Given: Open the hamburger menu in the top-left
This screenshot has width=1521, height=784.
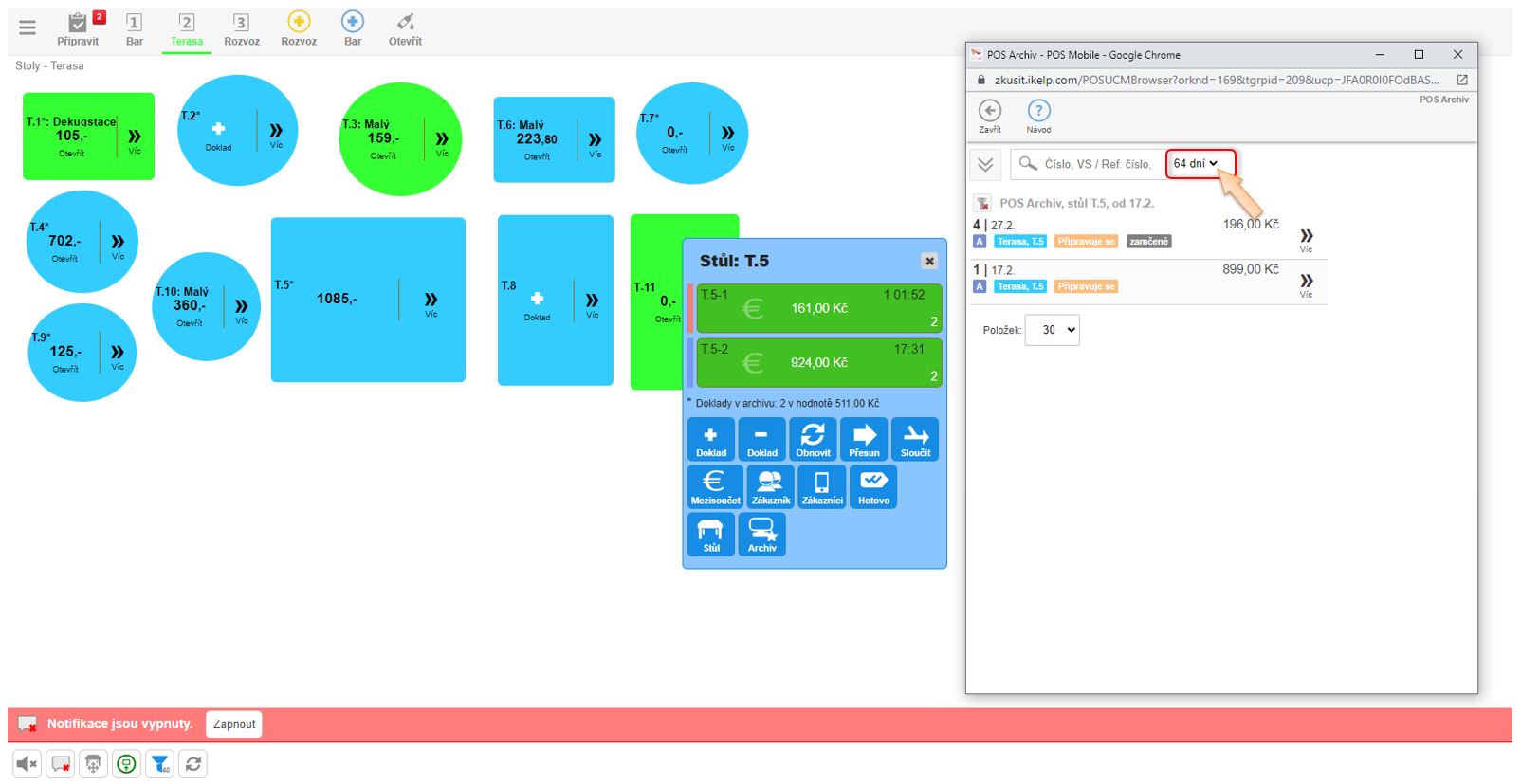Looking at the screenshot, I should point(27,27).
